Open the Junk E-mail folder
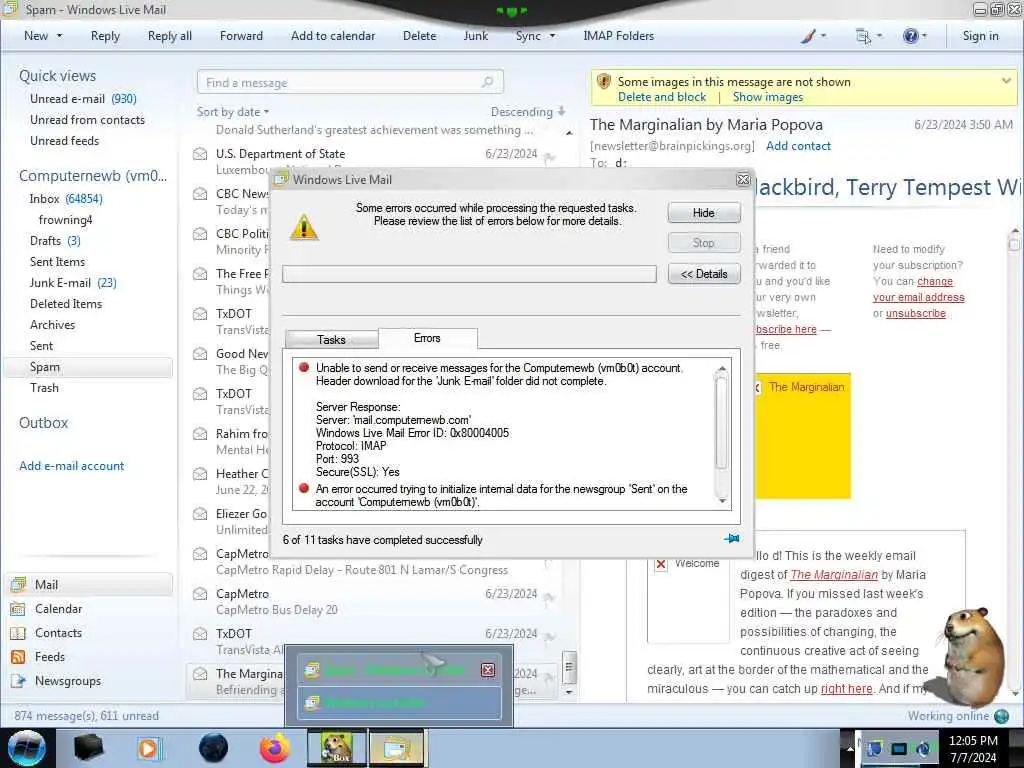This screenshot has height=768, width=1024. coord(73,282)
